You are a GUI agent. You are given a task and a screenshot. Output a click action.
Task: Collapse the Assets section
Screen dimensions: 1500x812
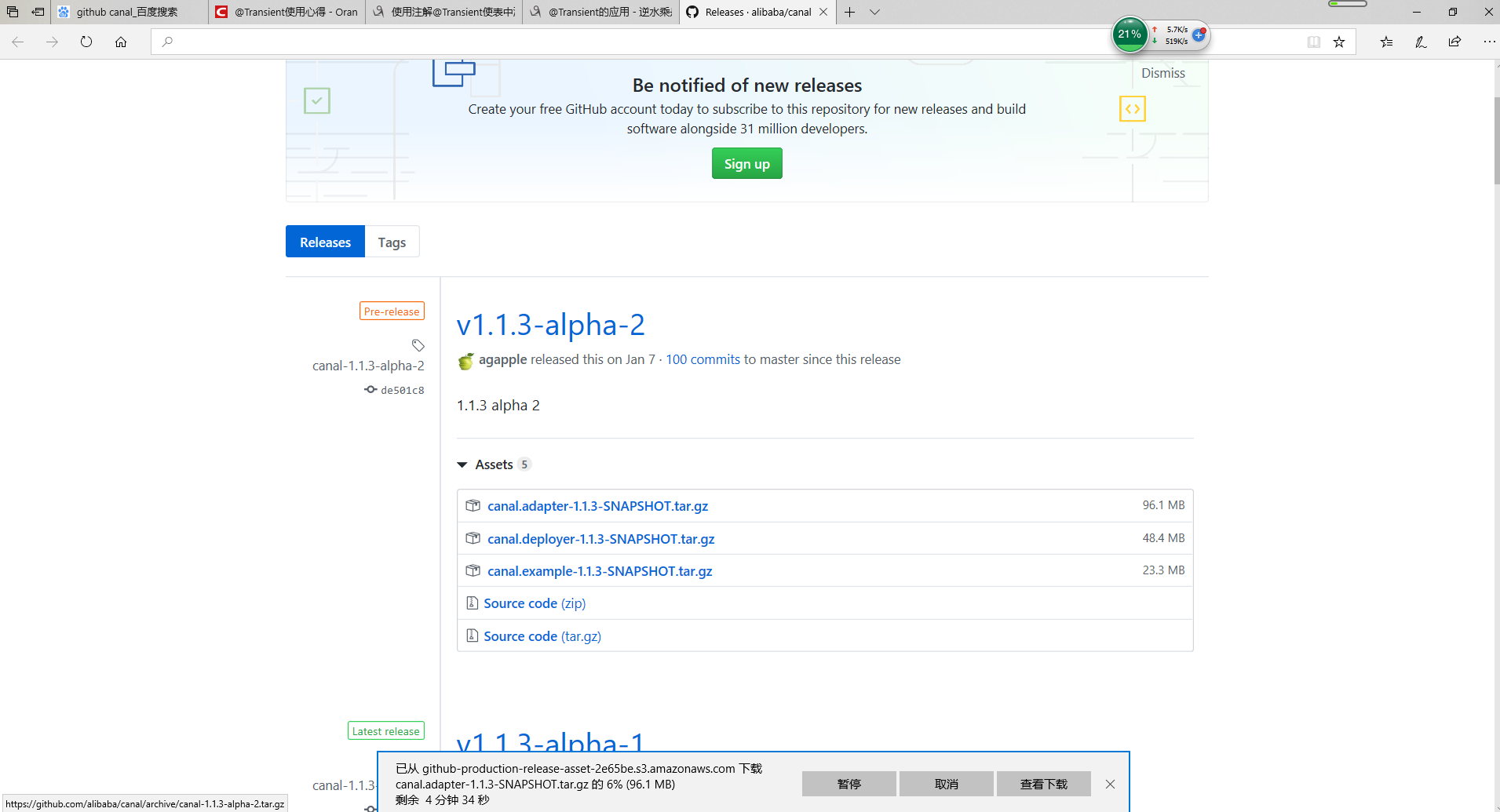(x=494, y=464)
